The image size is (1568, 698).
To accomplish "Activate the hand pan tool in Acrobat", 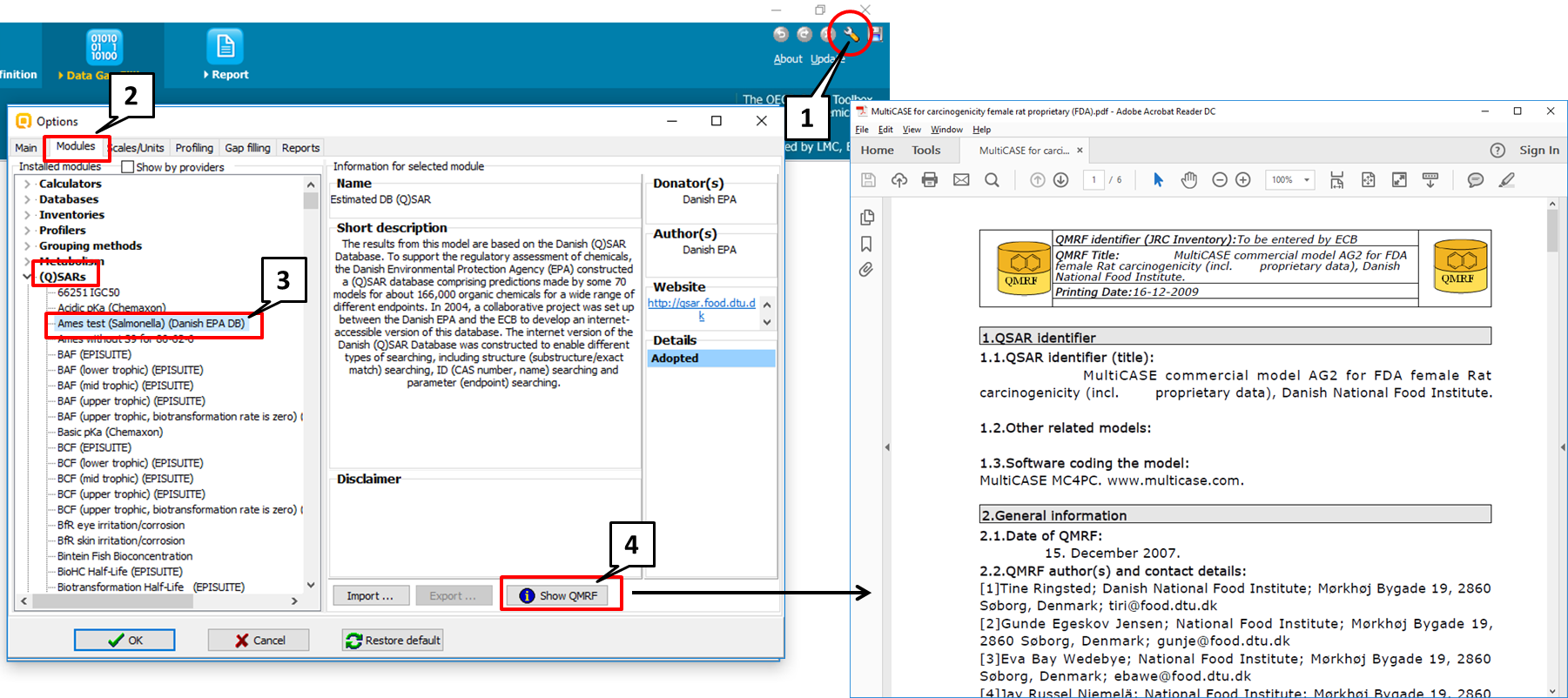I will point(1189,179).
